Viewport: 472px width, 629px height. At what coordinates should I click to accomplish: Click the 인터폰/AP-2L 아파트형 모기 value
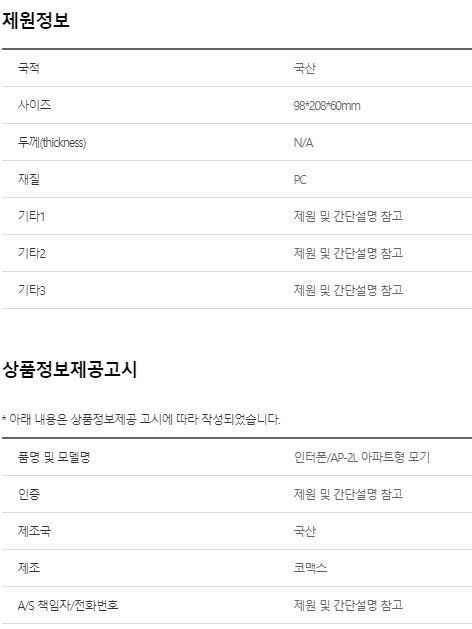[362, 457]
